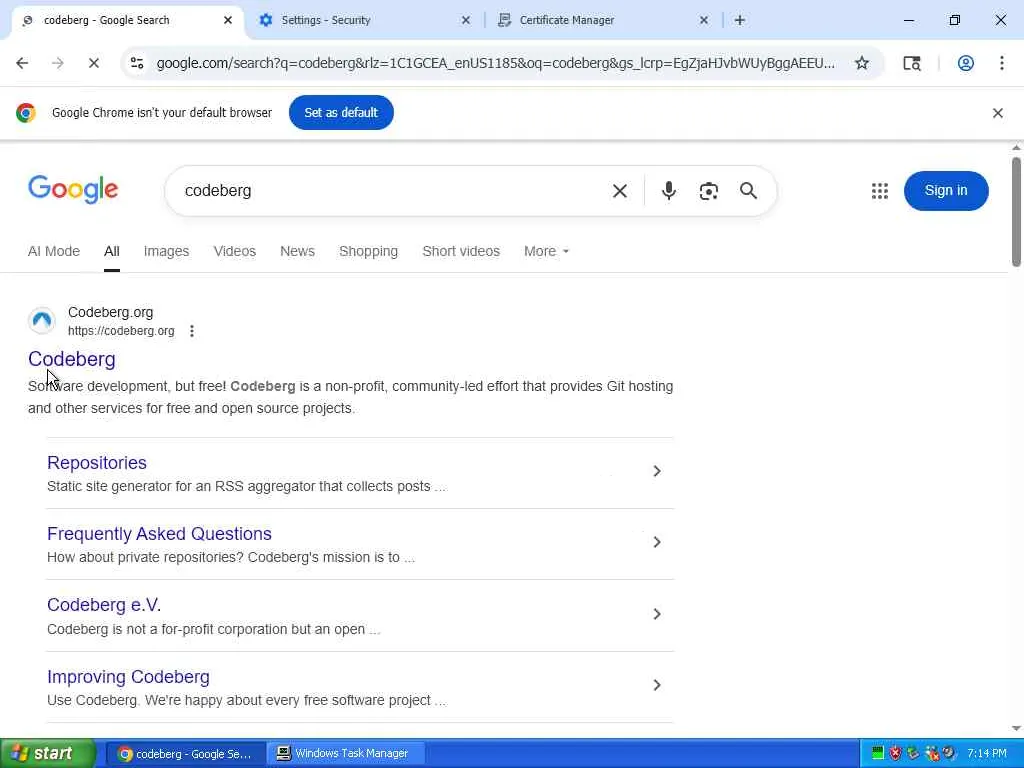Expand the Frequently Asked Questions chevron
The width and height of the screenshot is (1024, 768).
coord(657,542)
